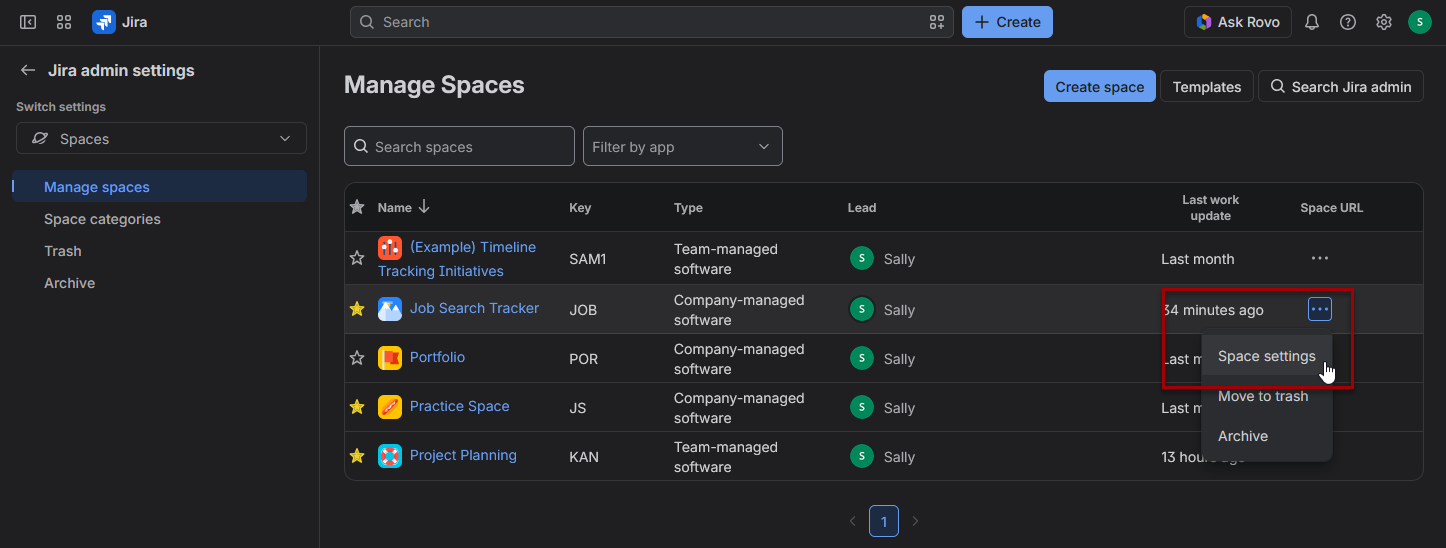
Task: Click the next page arrow
Action: pos(915,521)
